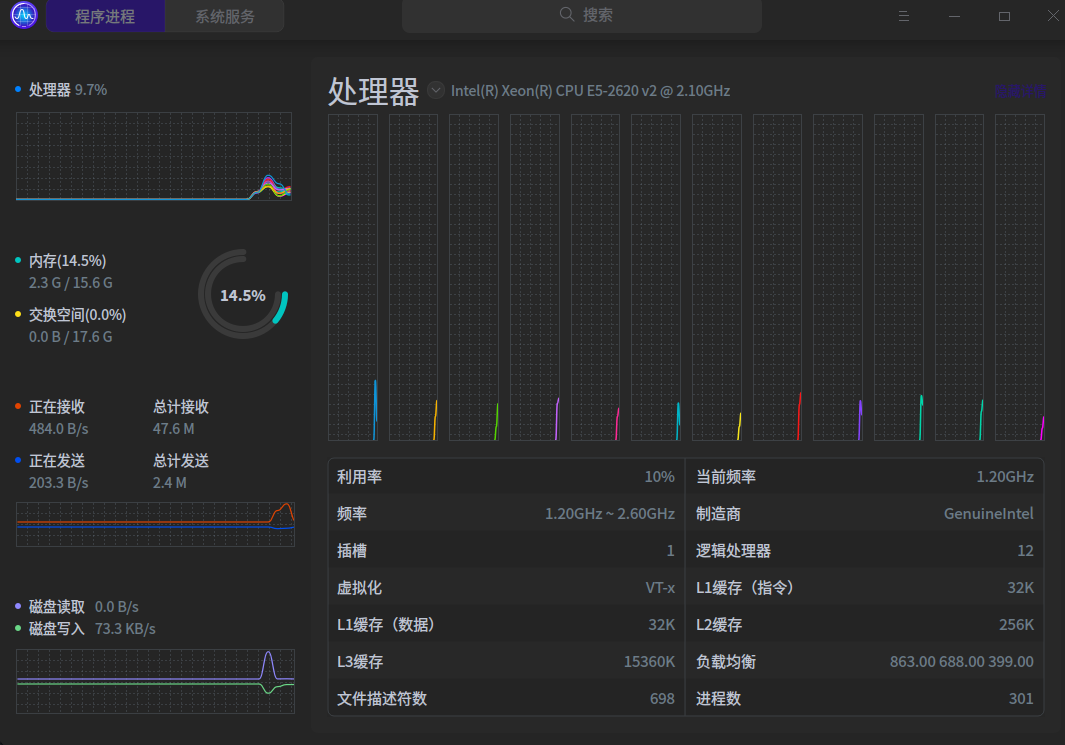The width and height of the screenshot is (1065, 745).
Task: Click the memory usage ring chart
Action: 243,295
